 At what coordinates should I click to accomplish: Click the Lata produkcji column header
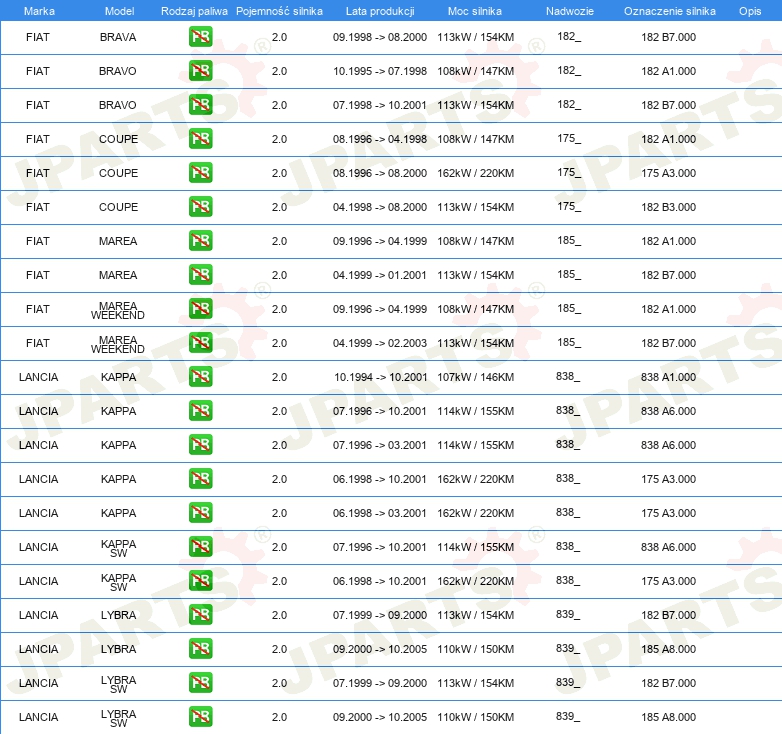pos(380,11)
